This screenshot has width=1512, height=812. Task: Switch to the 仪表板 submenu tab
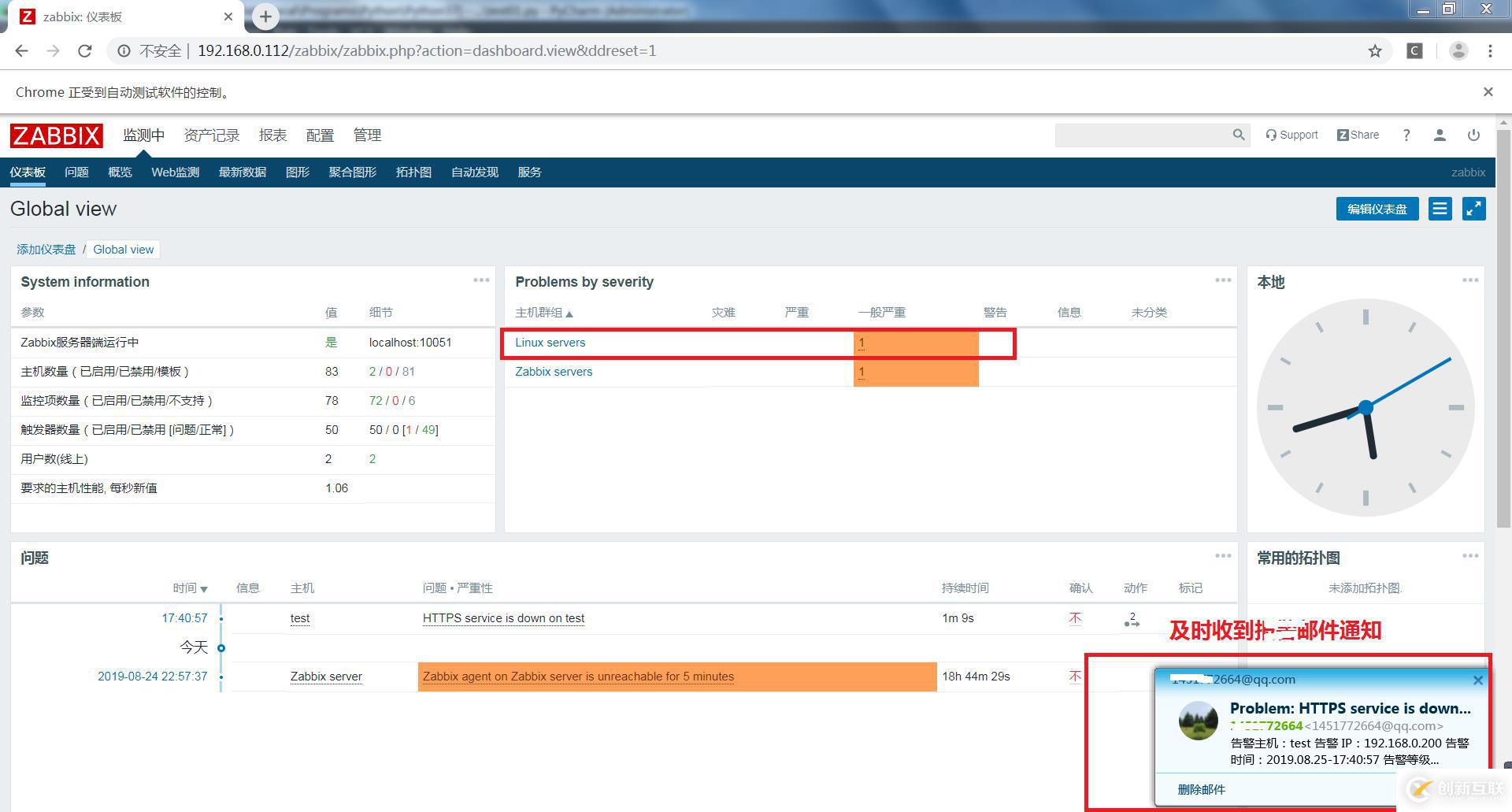[x=28, y=172]
